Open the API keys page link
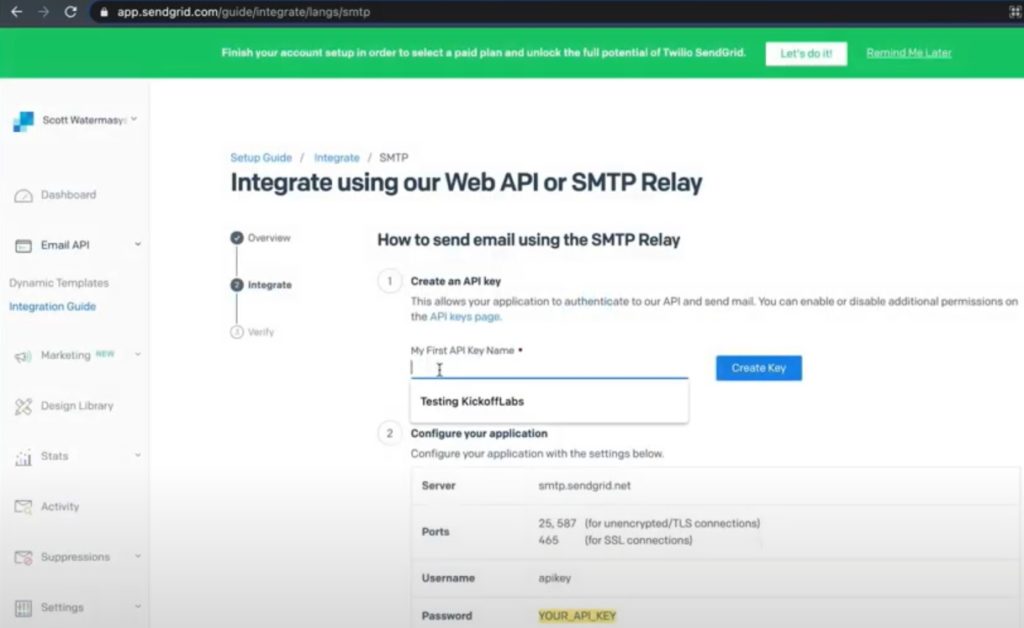 pos(464,317)
